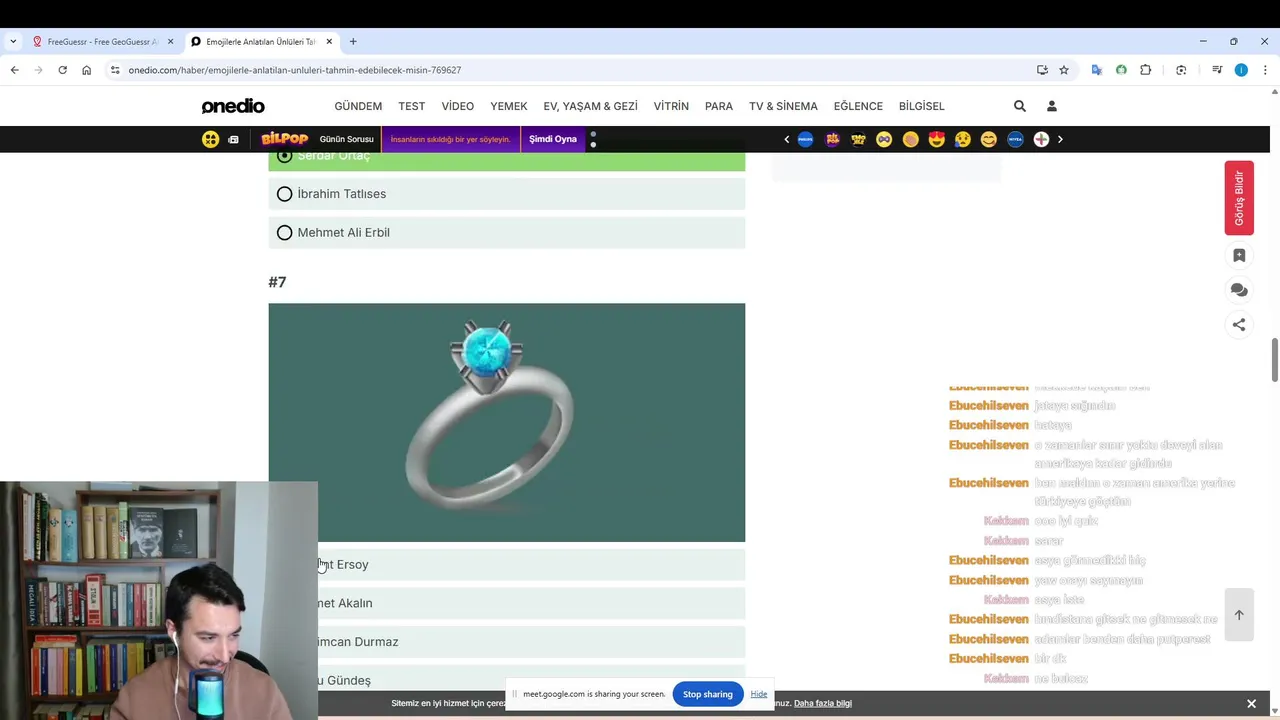Click Stop sharing in the Meet bar

(x=708, y=694)
